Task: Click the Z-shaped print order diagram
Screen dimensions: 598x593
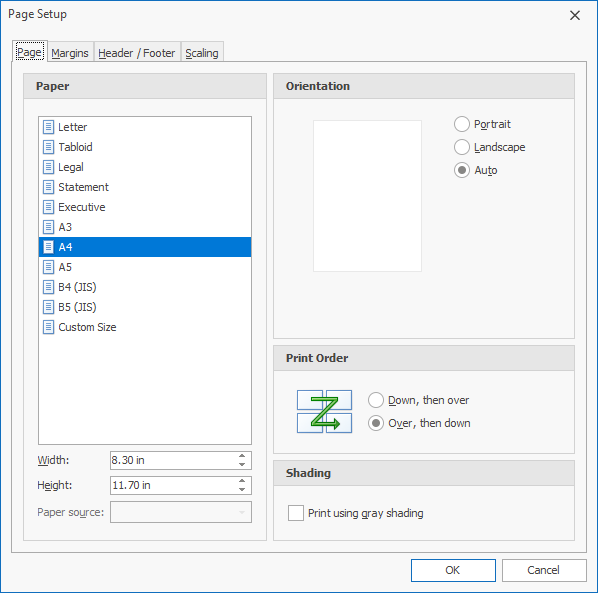Action: pyautogui.click(x=324, y=411)
